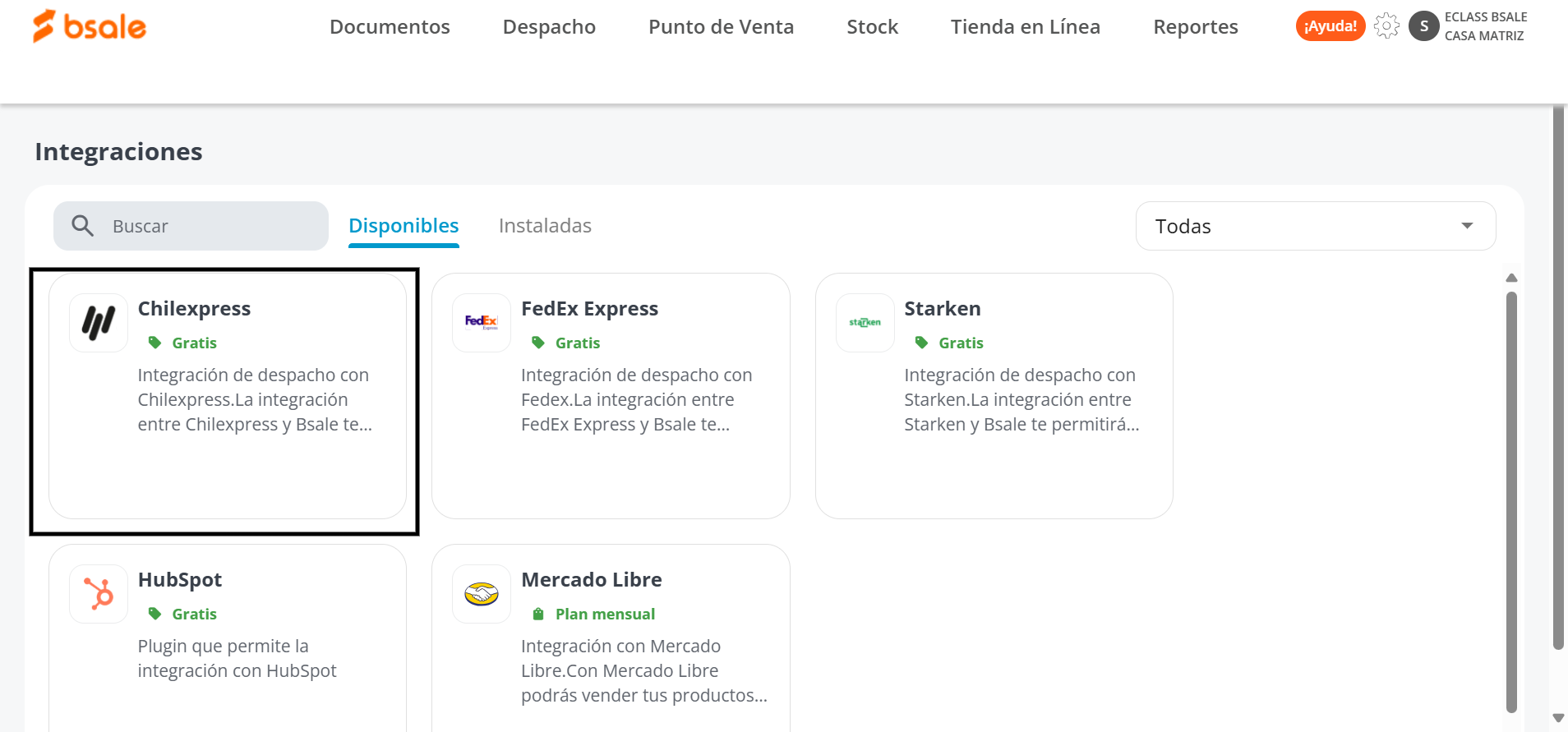Click the HubSpot plugin description text
Viewport: 1568px width, 732px height.
pos(237,658)
